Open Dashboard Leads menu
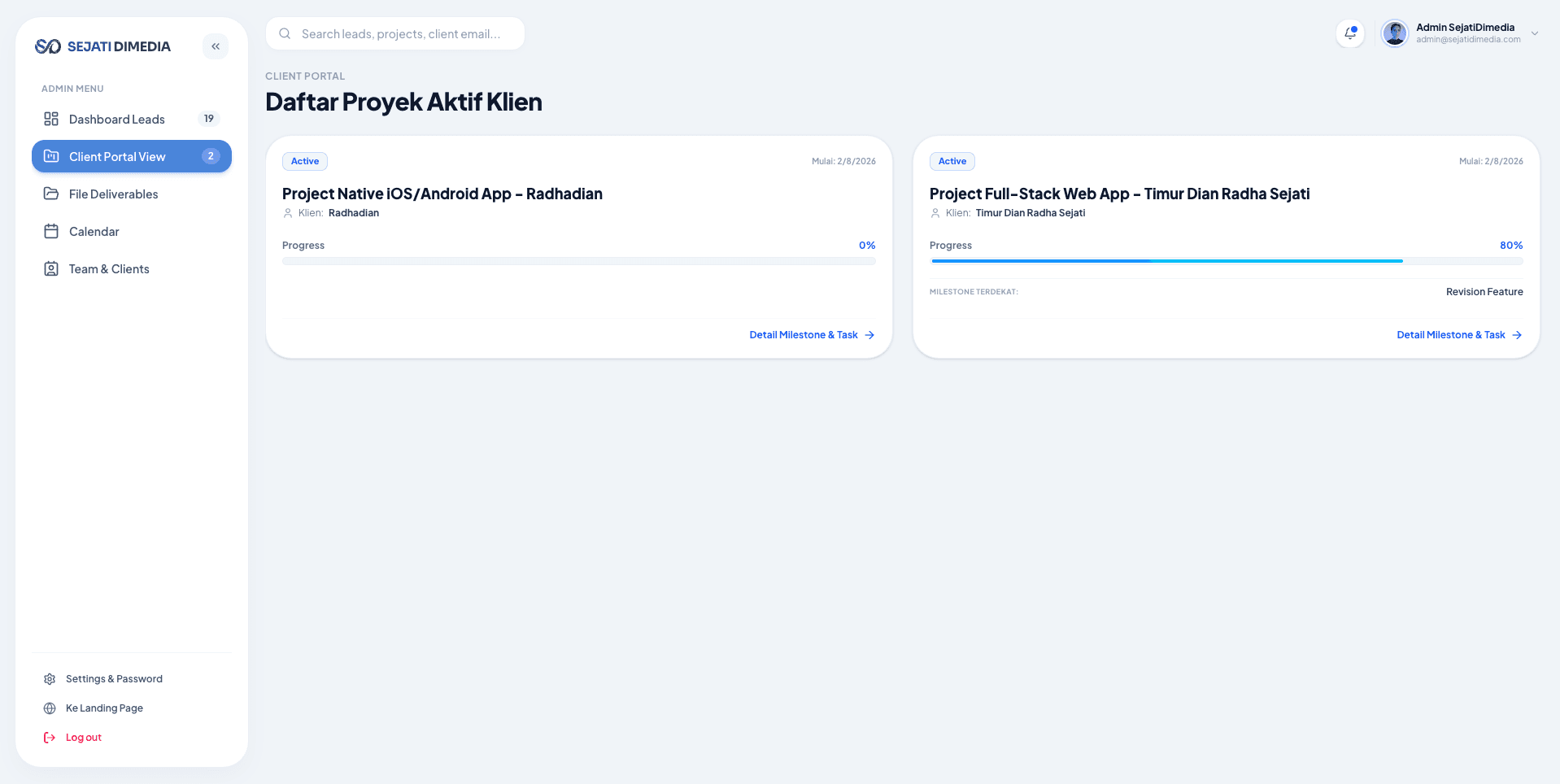Viewport: 1560px width, 784px height. (x=132, y=119)
